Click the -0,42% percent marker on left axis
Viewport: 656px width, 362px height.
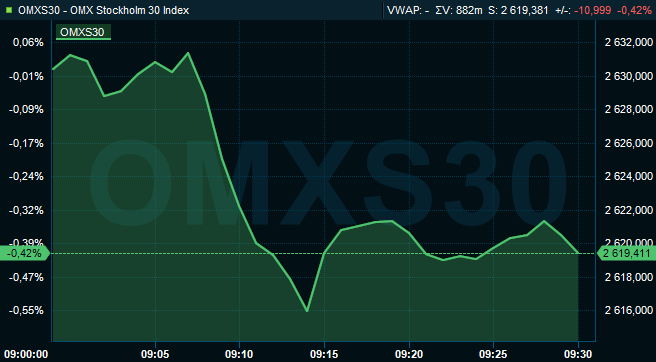[25, 254]
